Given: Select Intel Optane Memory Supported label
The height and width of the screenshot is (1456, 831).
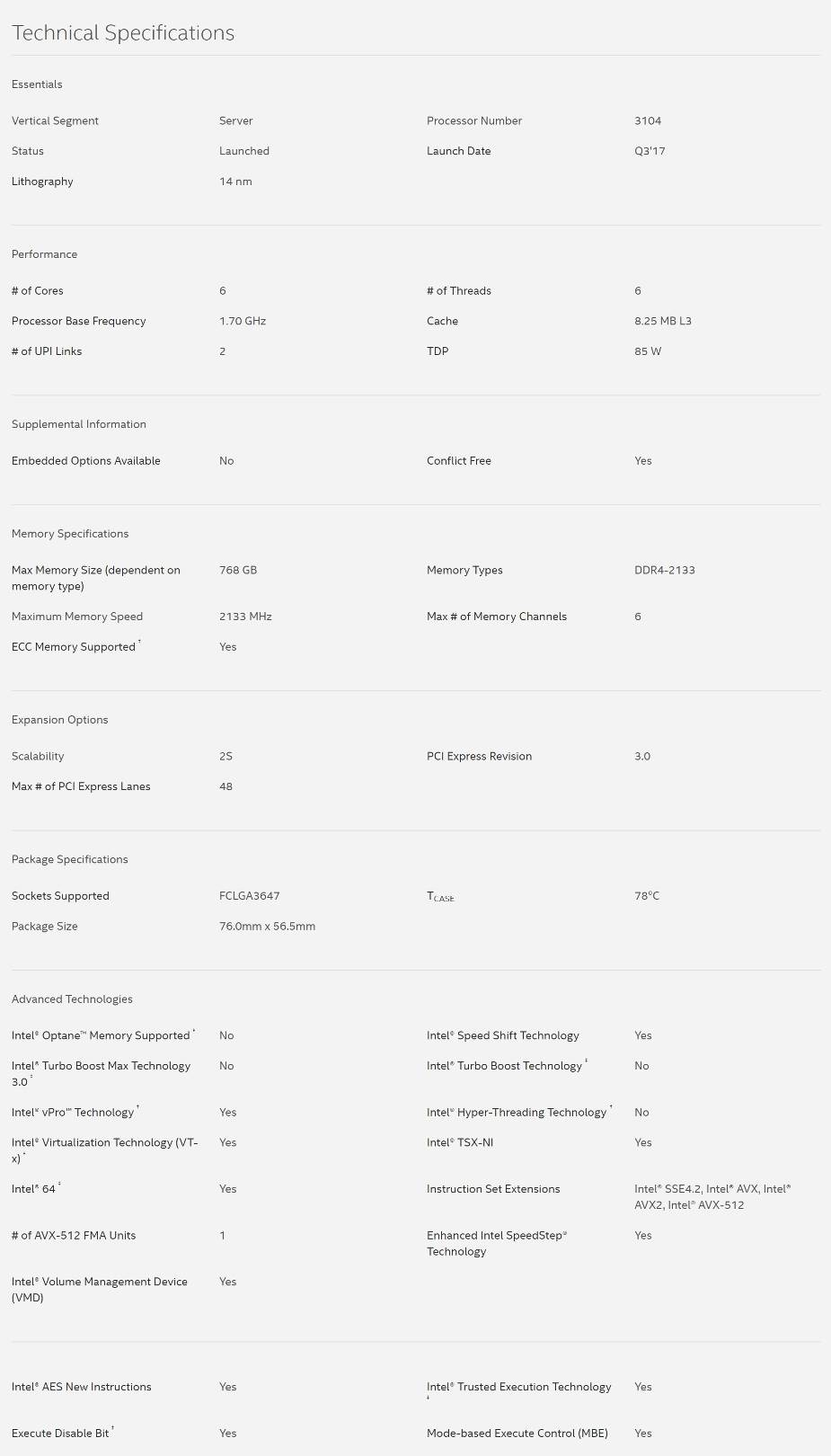Looking at the screenshot, I should point(103,1035).
